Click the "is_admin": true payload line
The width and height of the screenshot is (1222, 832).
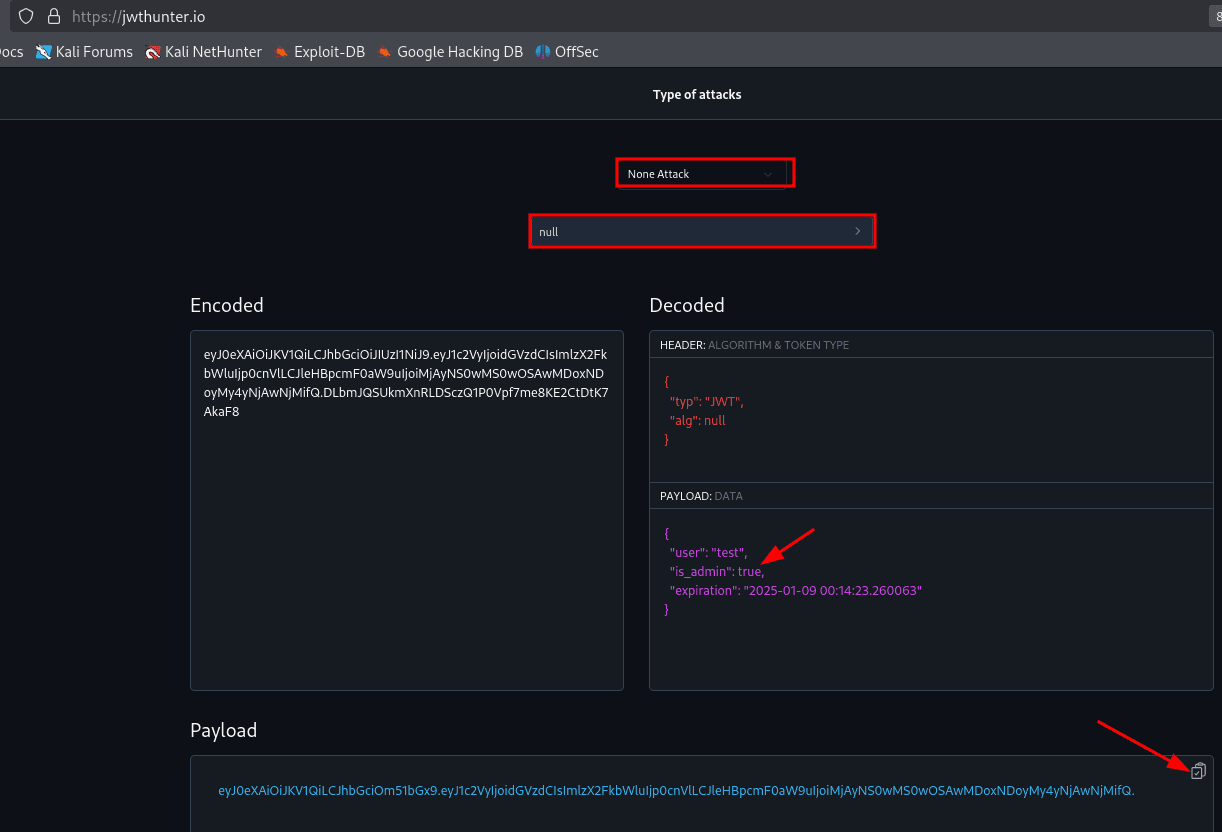coord(717,572)
